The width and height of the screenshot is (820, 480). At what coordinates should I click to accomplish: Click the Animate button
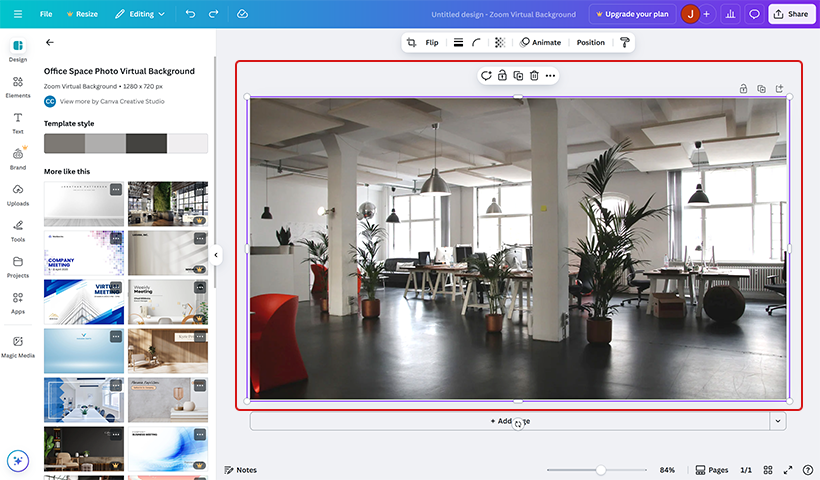click(540, 42)
